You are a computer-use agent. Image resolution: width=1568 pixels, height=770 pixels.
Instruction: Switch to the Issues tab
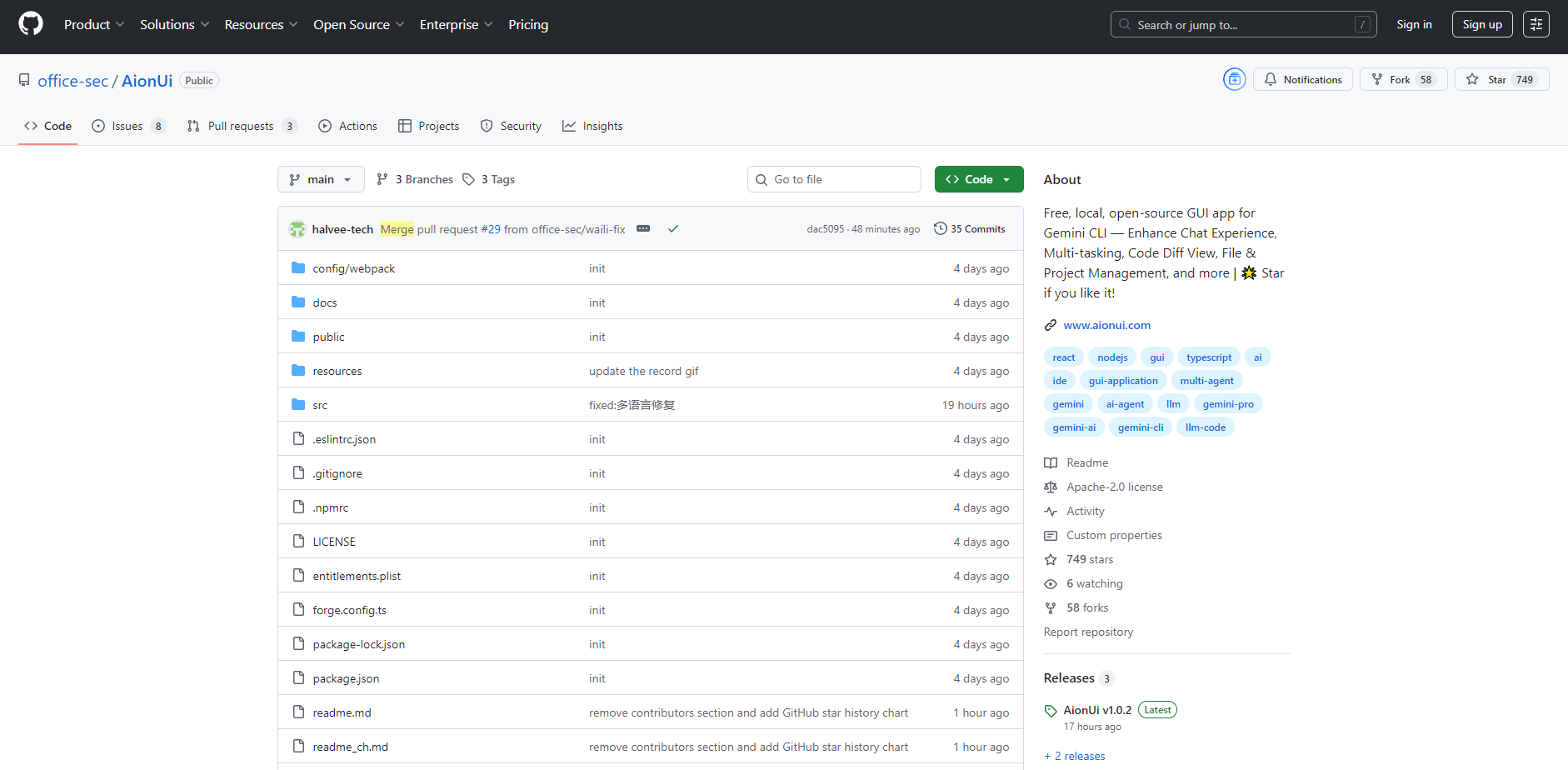(x=127, y=126)
